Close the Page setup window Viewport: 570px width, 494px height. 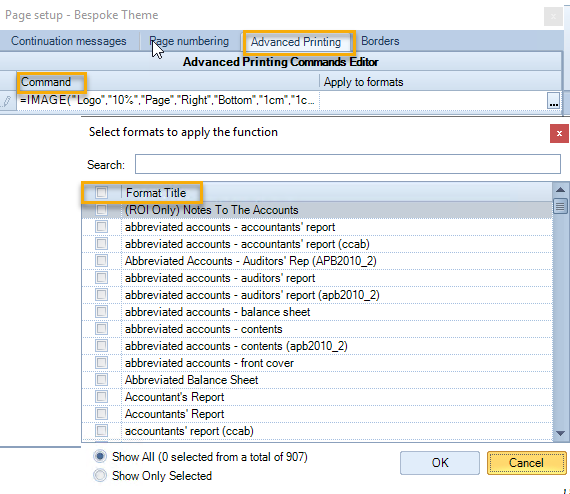tap(553, 16)
